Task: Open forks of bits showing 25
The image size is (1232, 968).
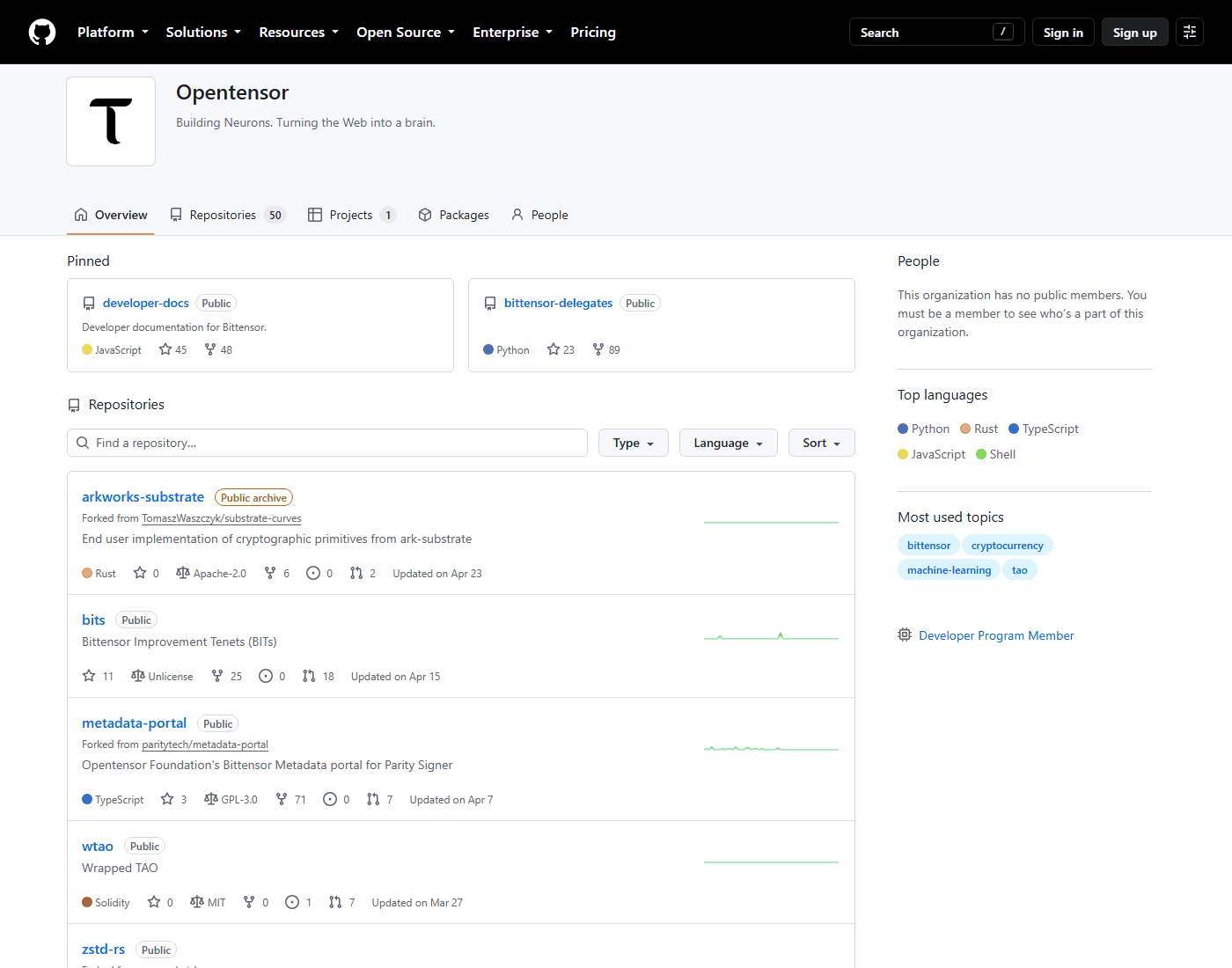Action: click(x=227, y=676)
